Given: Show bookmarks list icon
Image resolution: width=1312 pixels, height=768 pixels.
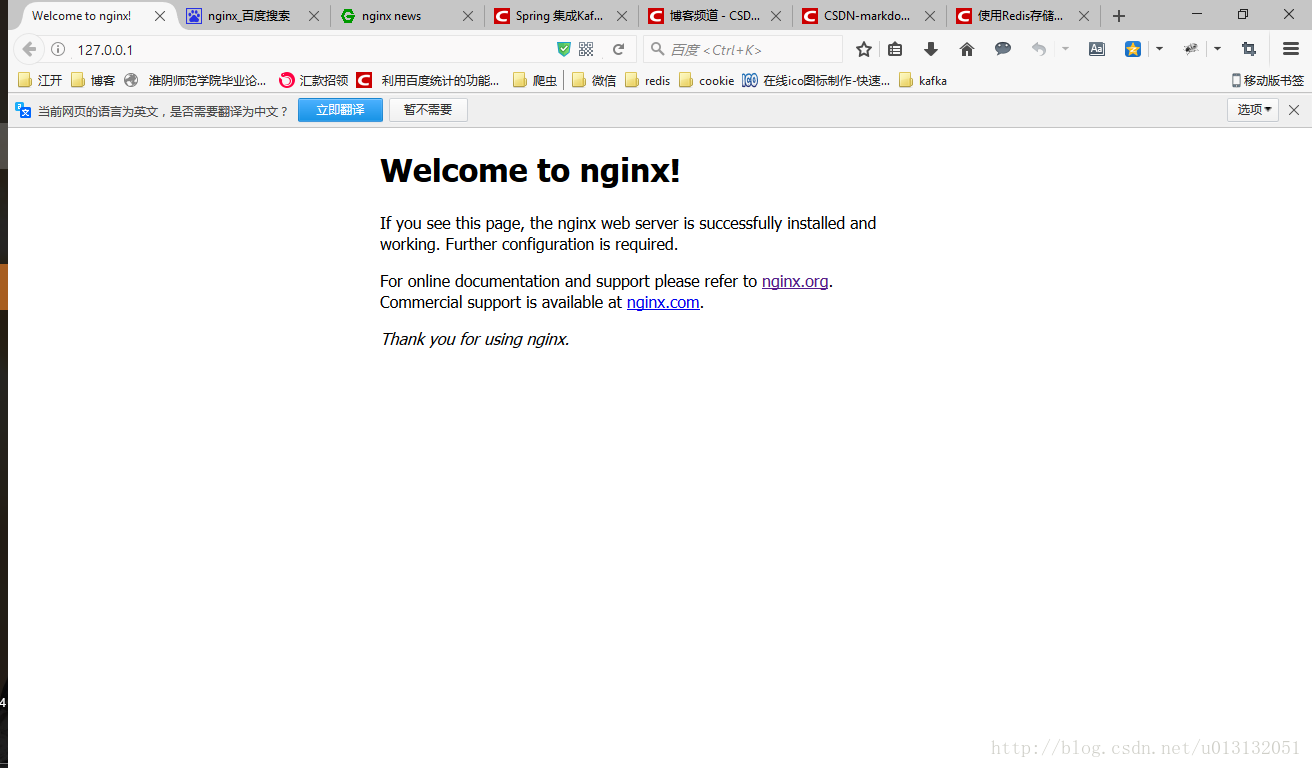Looking at the screenshot, I should coord(895,49).
